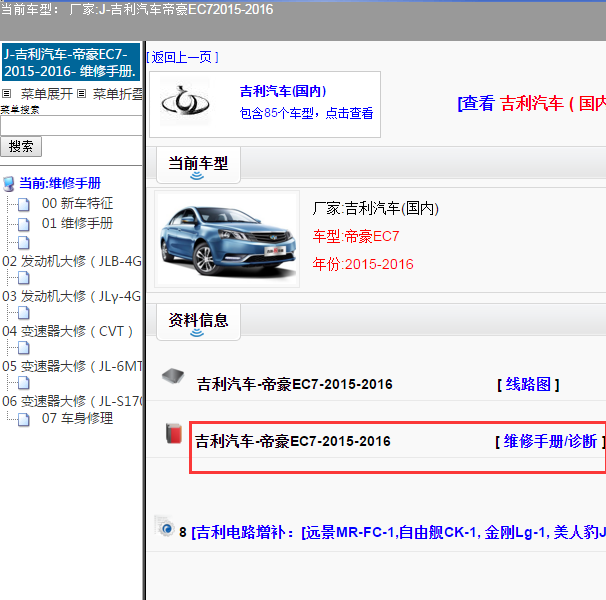Open tree item 00 新车特征
606x600 pixels.
click(77, 203)
